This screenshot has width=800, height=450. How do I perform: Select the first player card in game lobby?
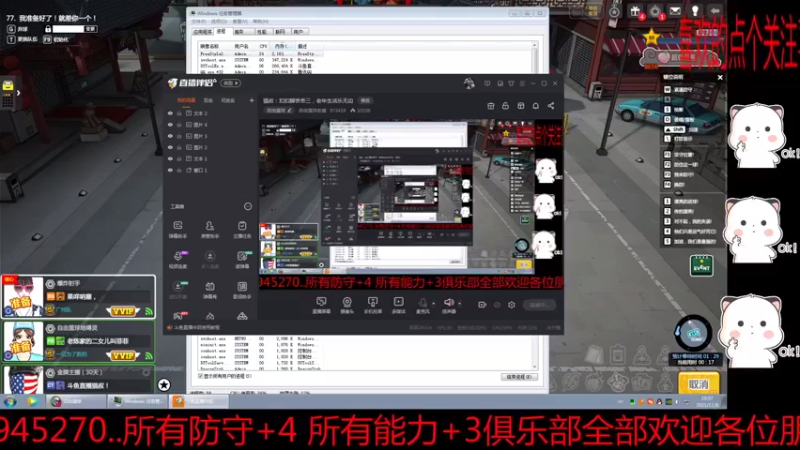click(x=78, y=297)
